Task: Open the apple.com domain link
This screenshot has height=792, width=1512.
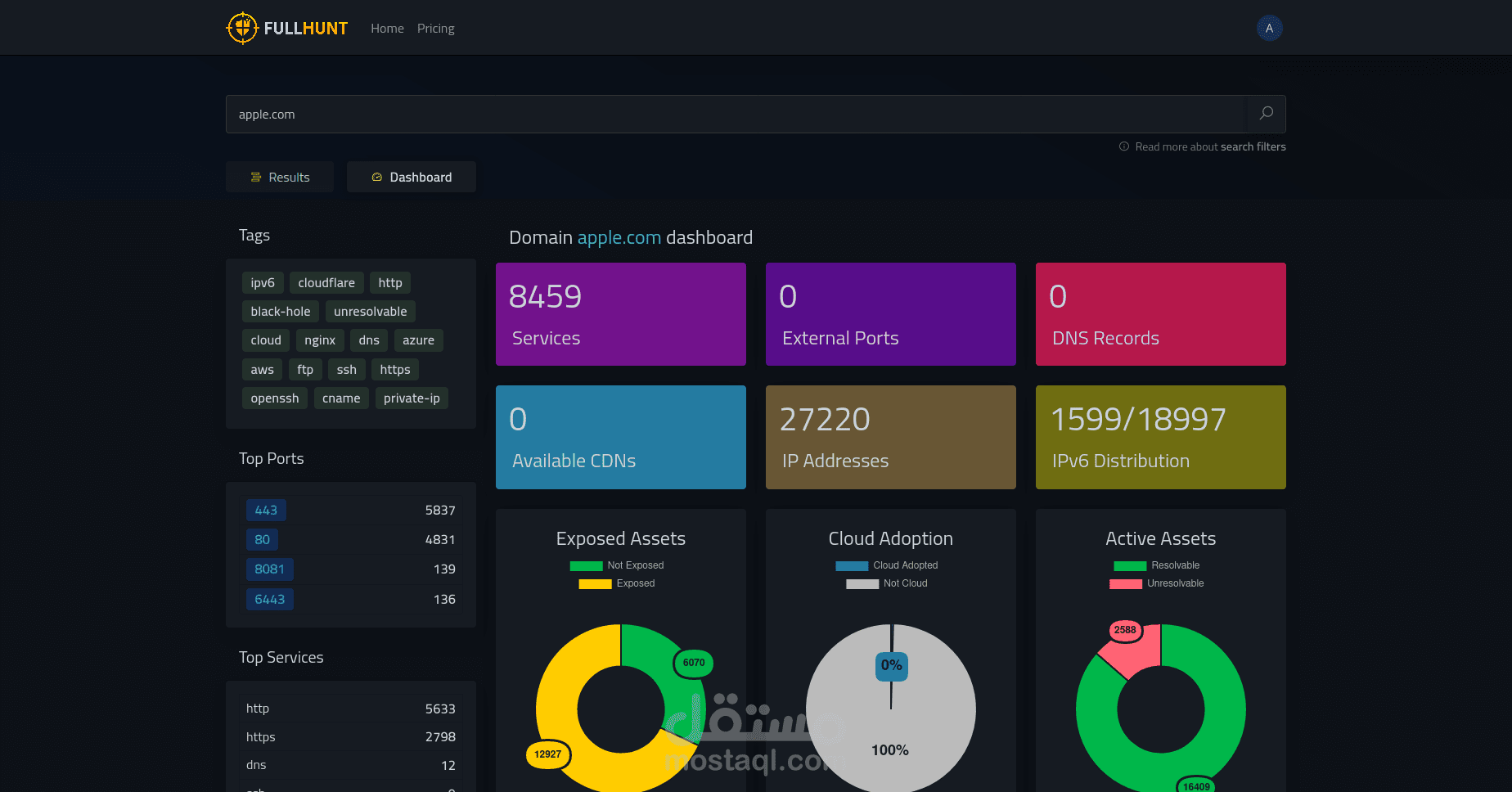Action: tap(619, 237)
